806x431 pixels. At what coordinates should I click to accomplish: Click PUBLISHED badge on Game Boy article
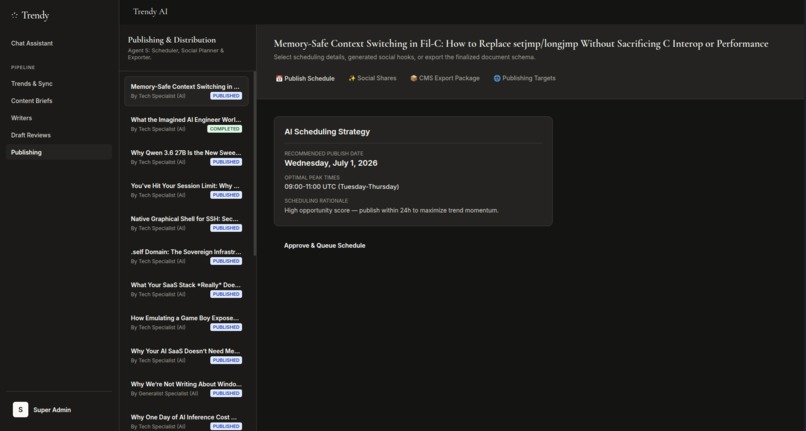[226, 327]
